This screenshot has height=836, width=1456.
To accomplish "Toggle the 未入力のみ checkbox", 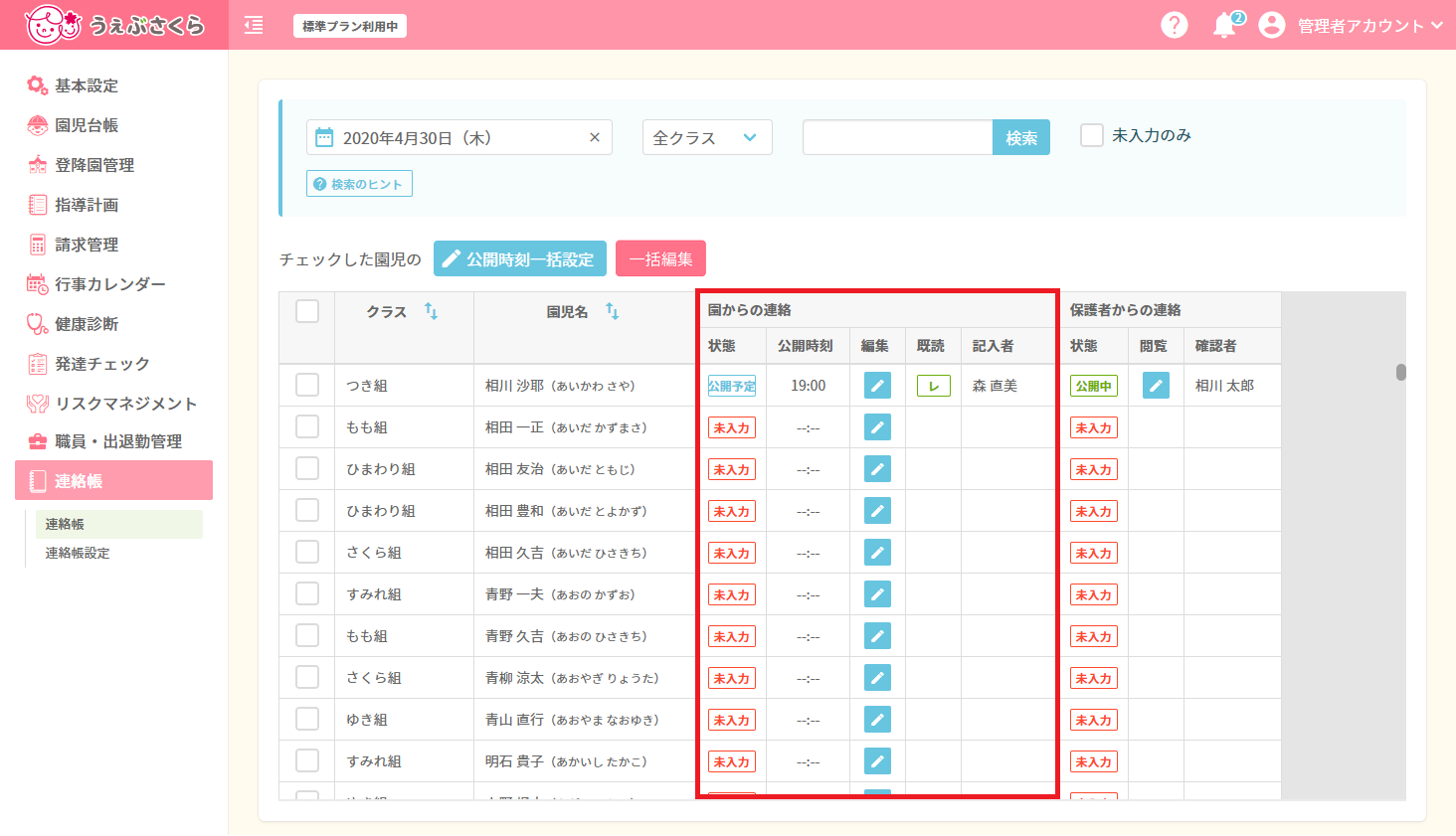I will click(x=1092, y=135).
